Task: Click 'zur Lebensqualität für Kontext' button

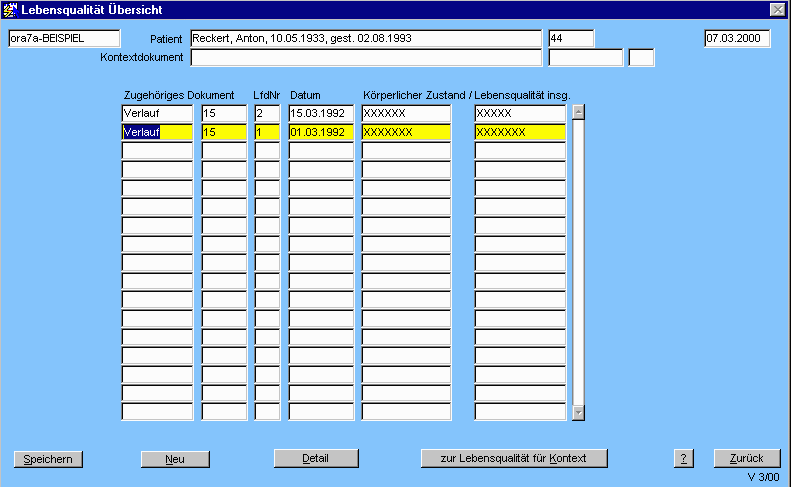Action: pos(514,458)
